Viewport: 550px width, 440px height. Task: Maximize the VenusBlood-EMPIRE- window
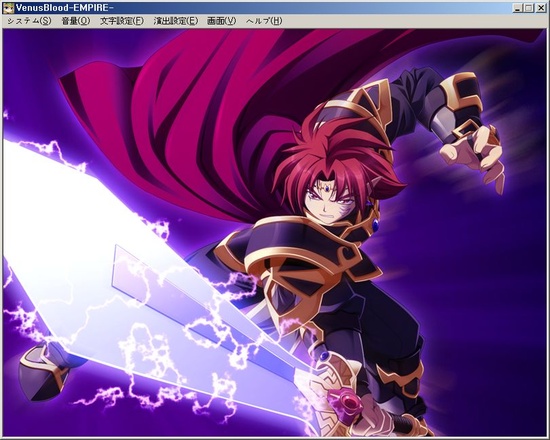[x=529, y=8]
